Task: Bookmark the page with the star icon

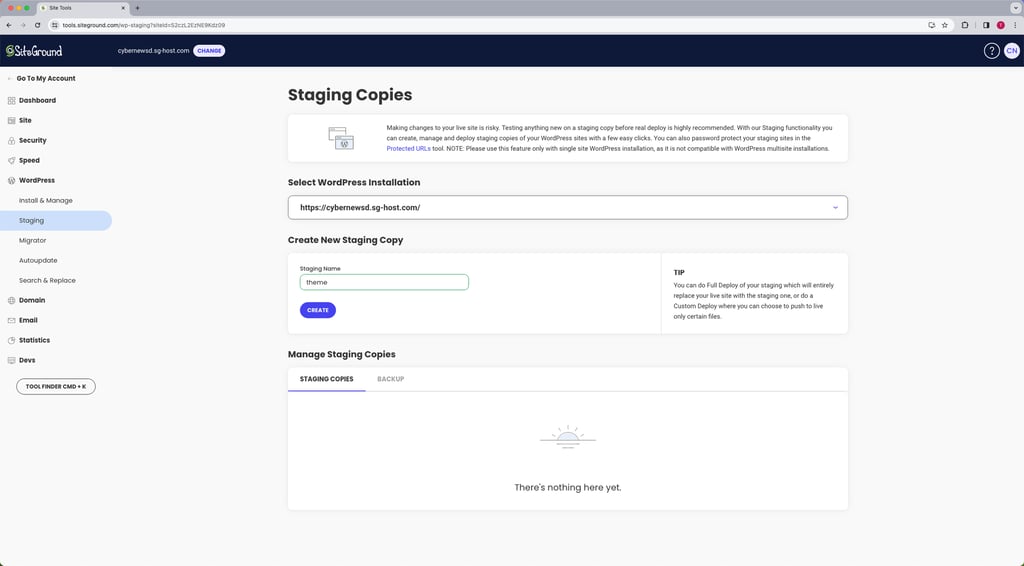Action: tap(944, 25)
